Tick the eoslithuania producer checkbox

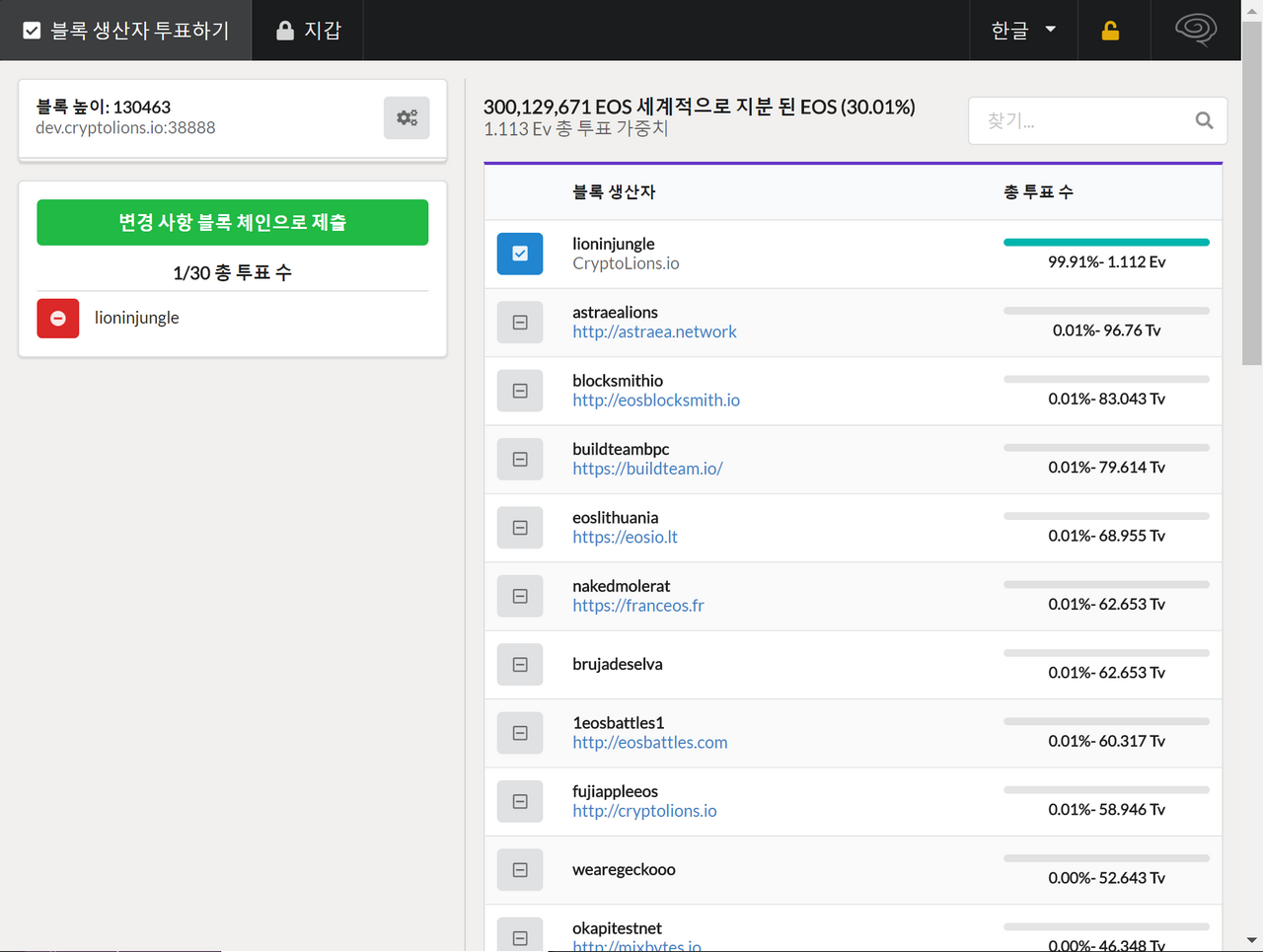pyautogui.click(x=520, y=528)
